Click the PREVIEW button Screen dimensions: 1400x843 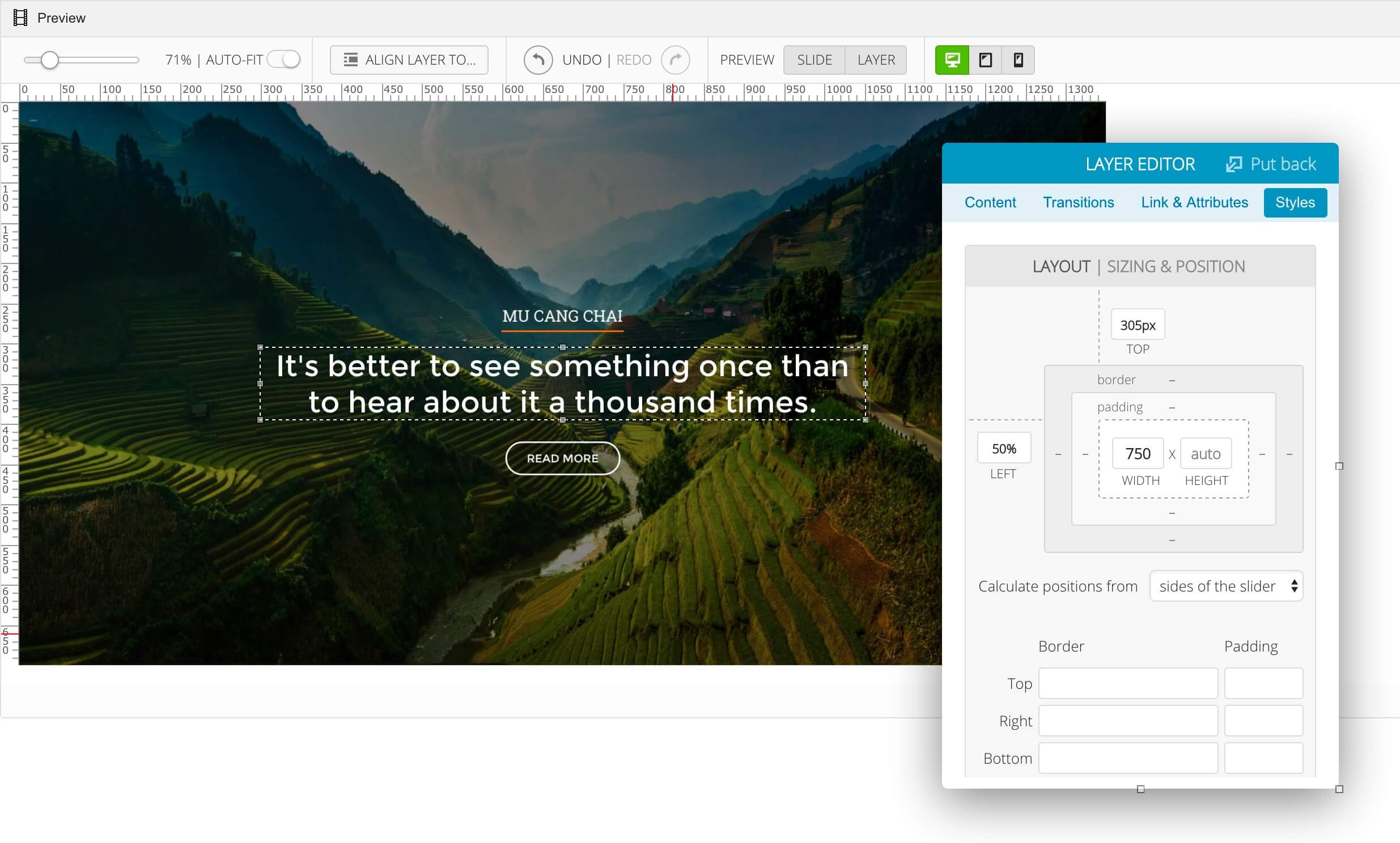pos(747,59)
